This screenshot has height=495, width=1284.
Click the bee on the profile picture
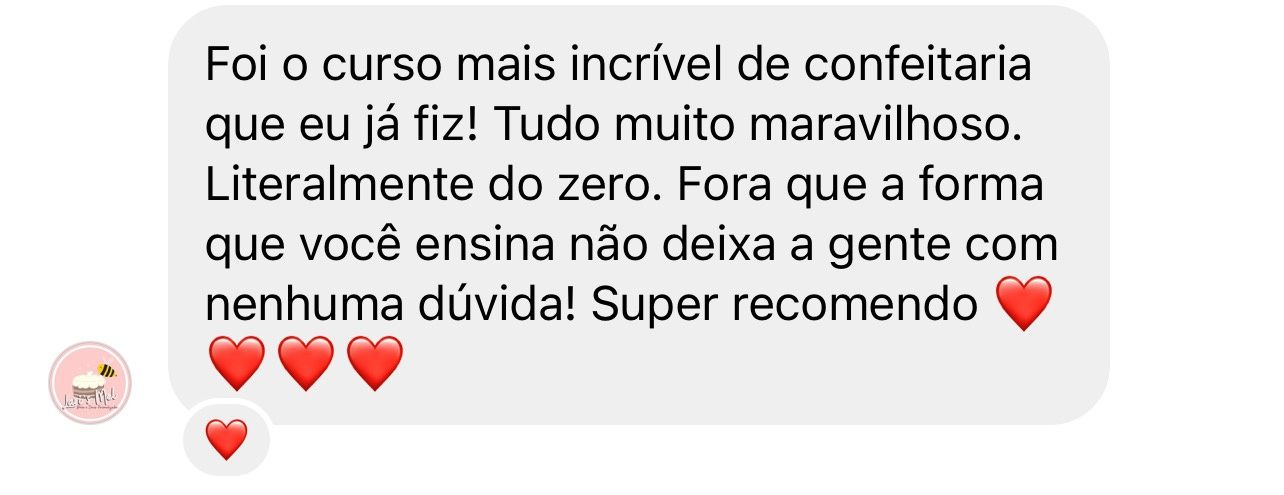106,370
